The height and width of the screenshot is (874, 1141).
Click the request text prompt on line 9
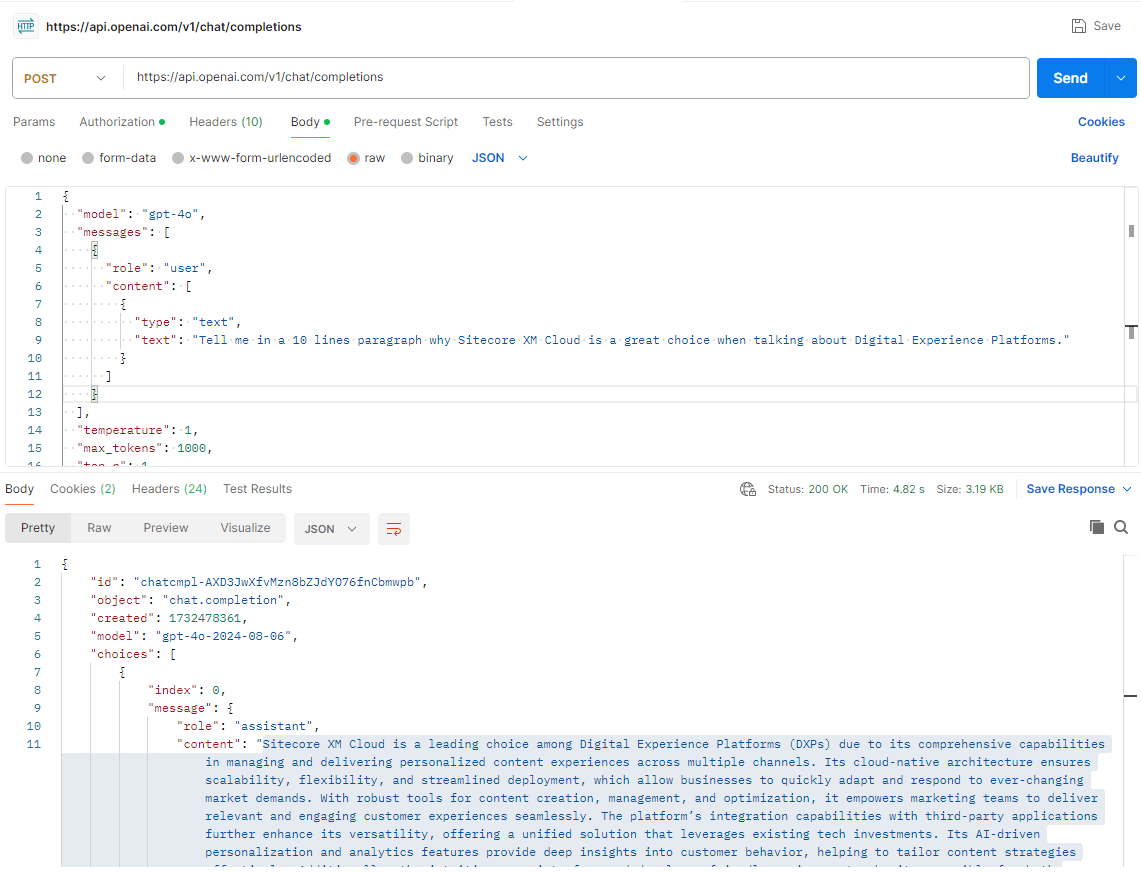[631, 340]
